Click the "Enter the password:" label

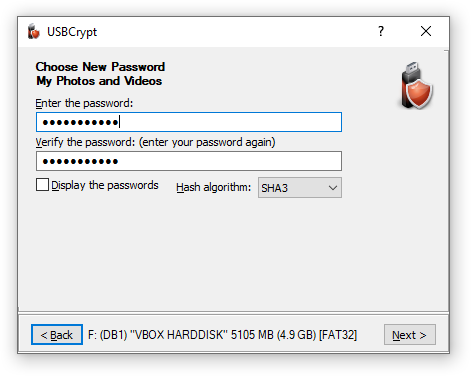[x=84, y=103]
